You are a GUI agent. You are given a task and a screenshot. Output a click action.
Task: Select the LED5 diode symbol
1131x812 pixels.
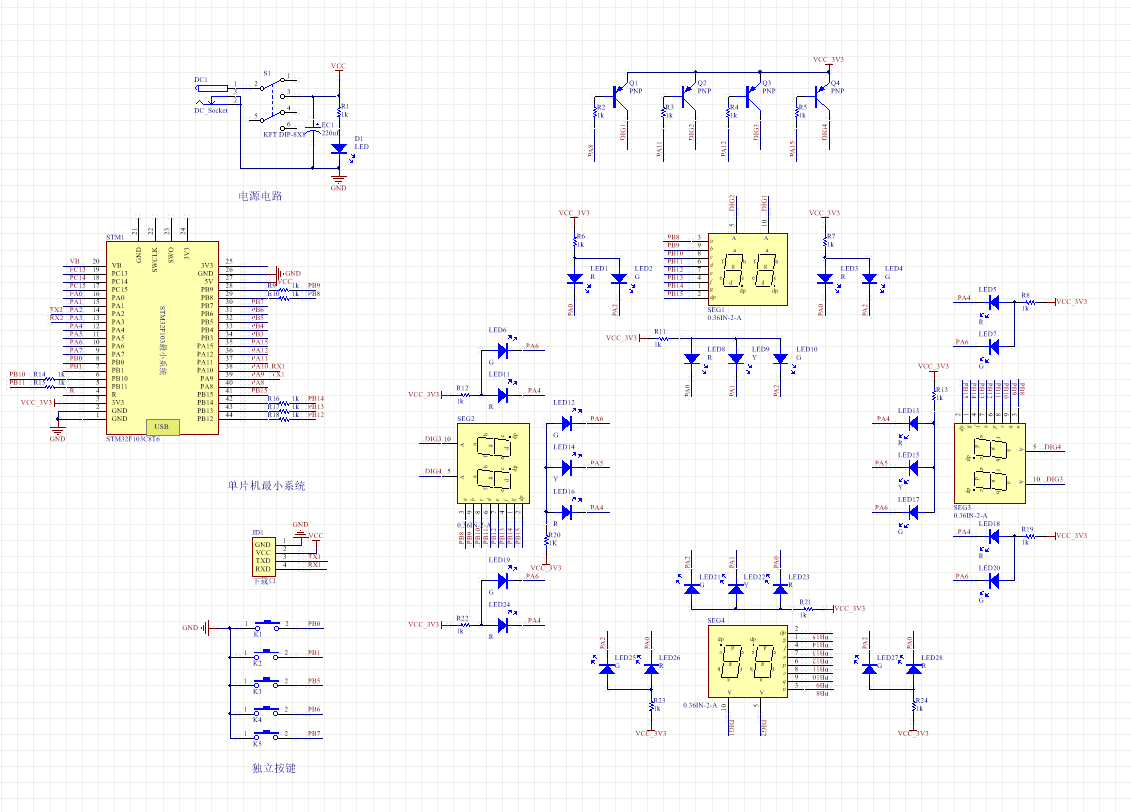click(x=993, y=302)
